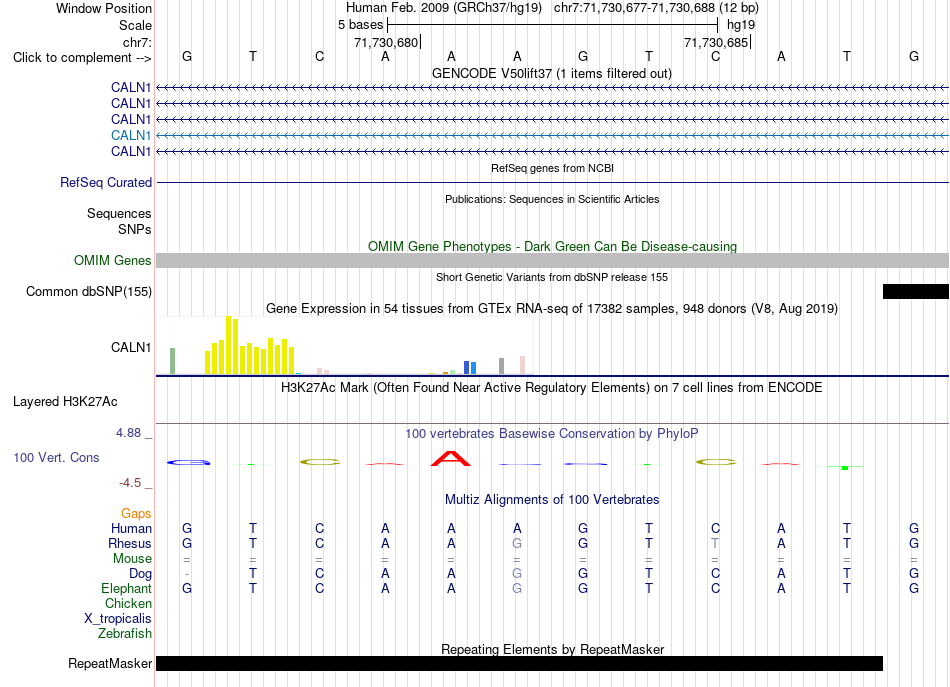Click the Mouse species label
The image size is (950, 687).
pos(132,559)
